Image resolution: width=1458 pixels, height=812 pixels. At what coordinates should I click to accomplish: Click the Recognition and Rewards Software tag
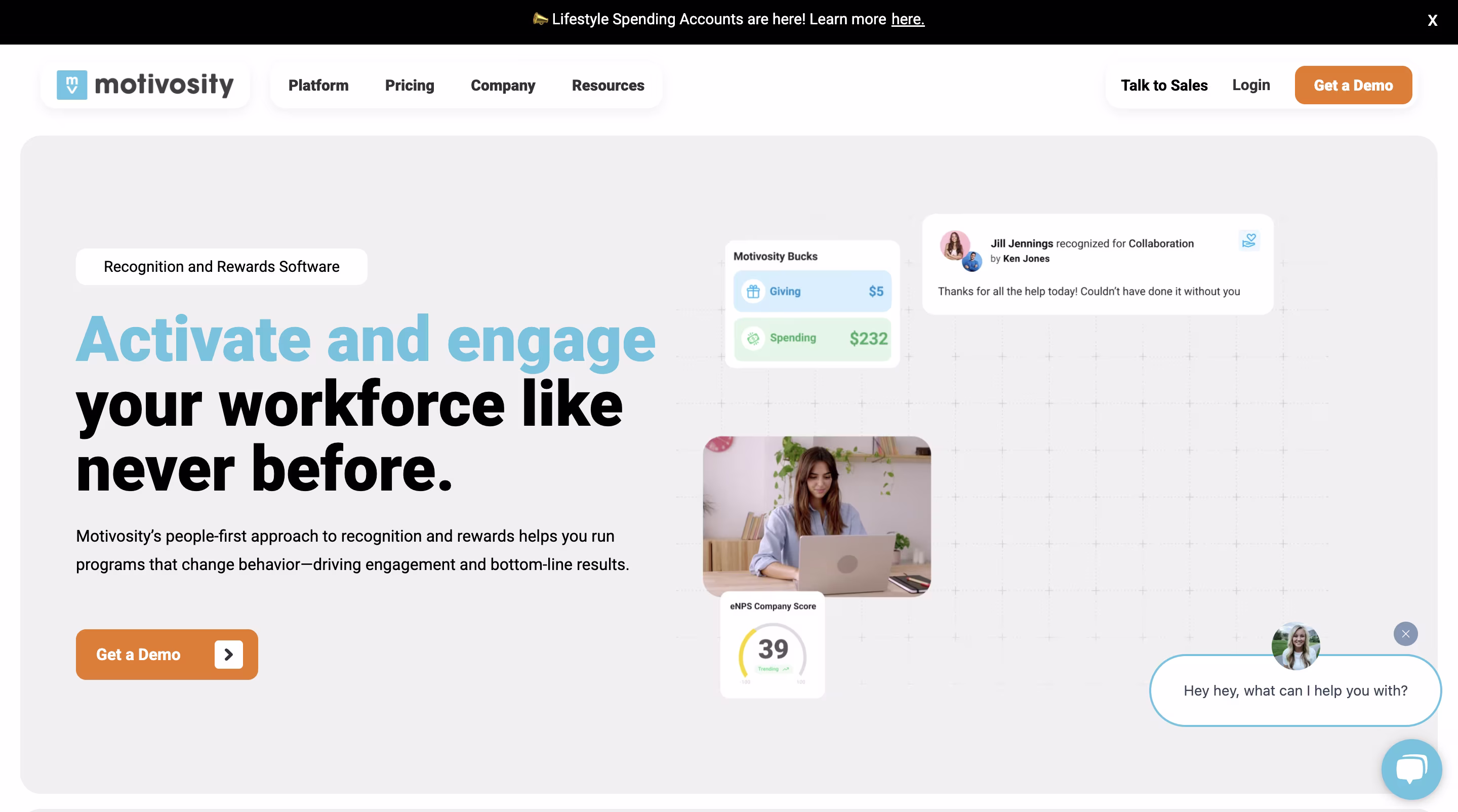(x=221, y=266)
